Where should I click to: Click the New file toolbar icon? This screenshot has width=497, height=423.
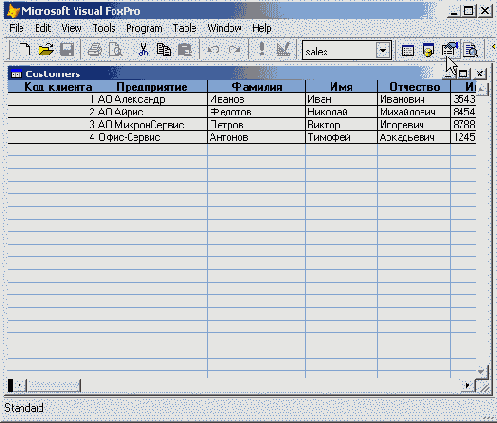pos(25,50)
